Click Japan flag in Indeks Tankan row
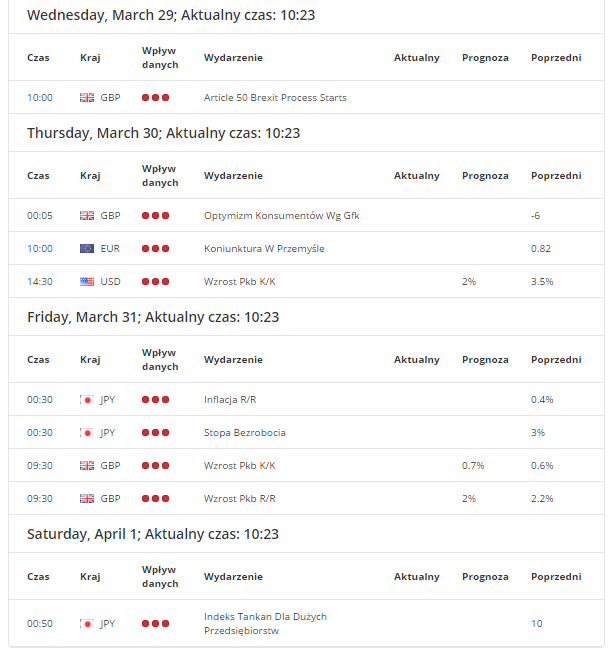This screenshot has height=654, width=616. pyautogui.click(x=87, y=624)
